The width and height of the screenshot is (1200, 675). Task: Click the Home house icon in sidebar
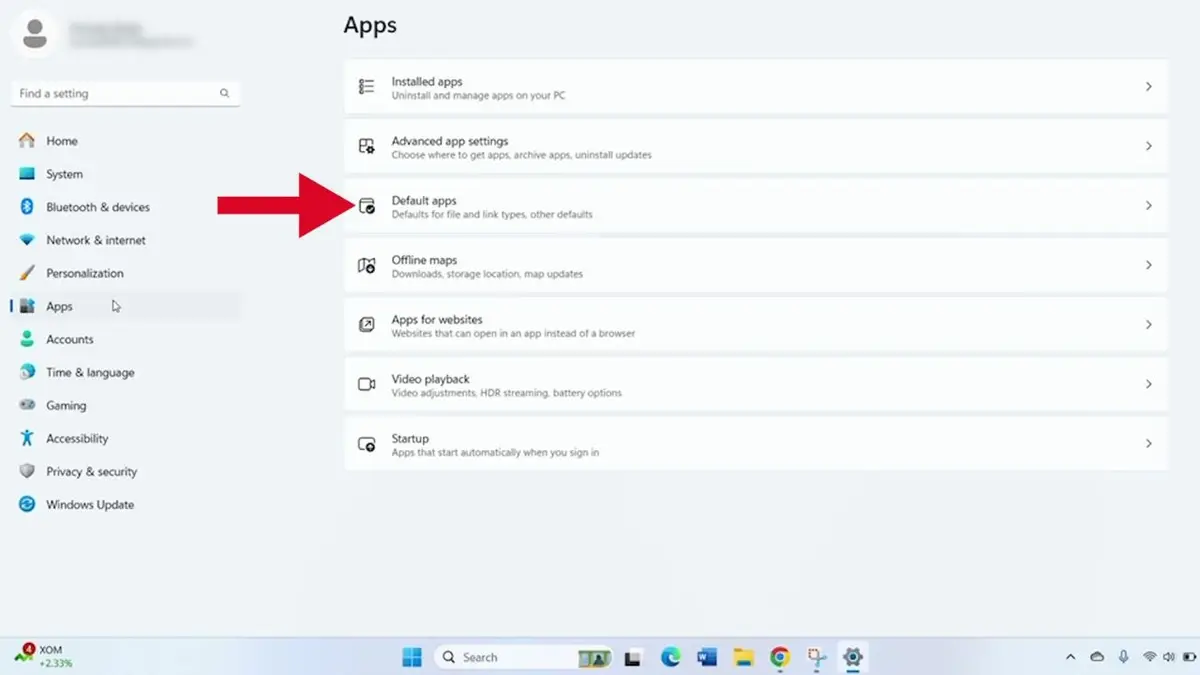[27, 141]
